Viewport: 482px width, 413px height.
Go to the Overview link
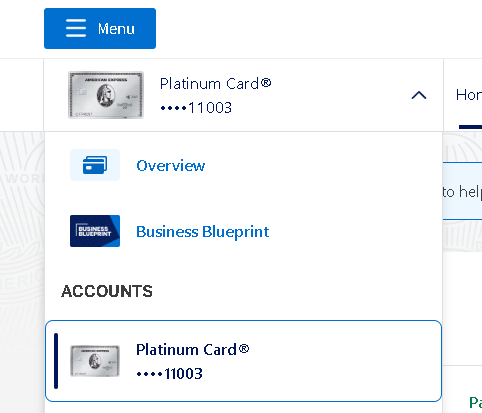[171, 166]
